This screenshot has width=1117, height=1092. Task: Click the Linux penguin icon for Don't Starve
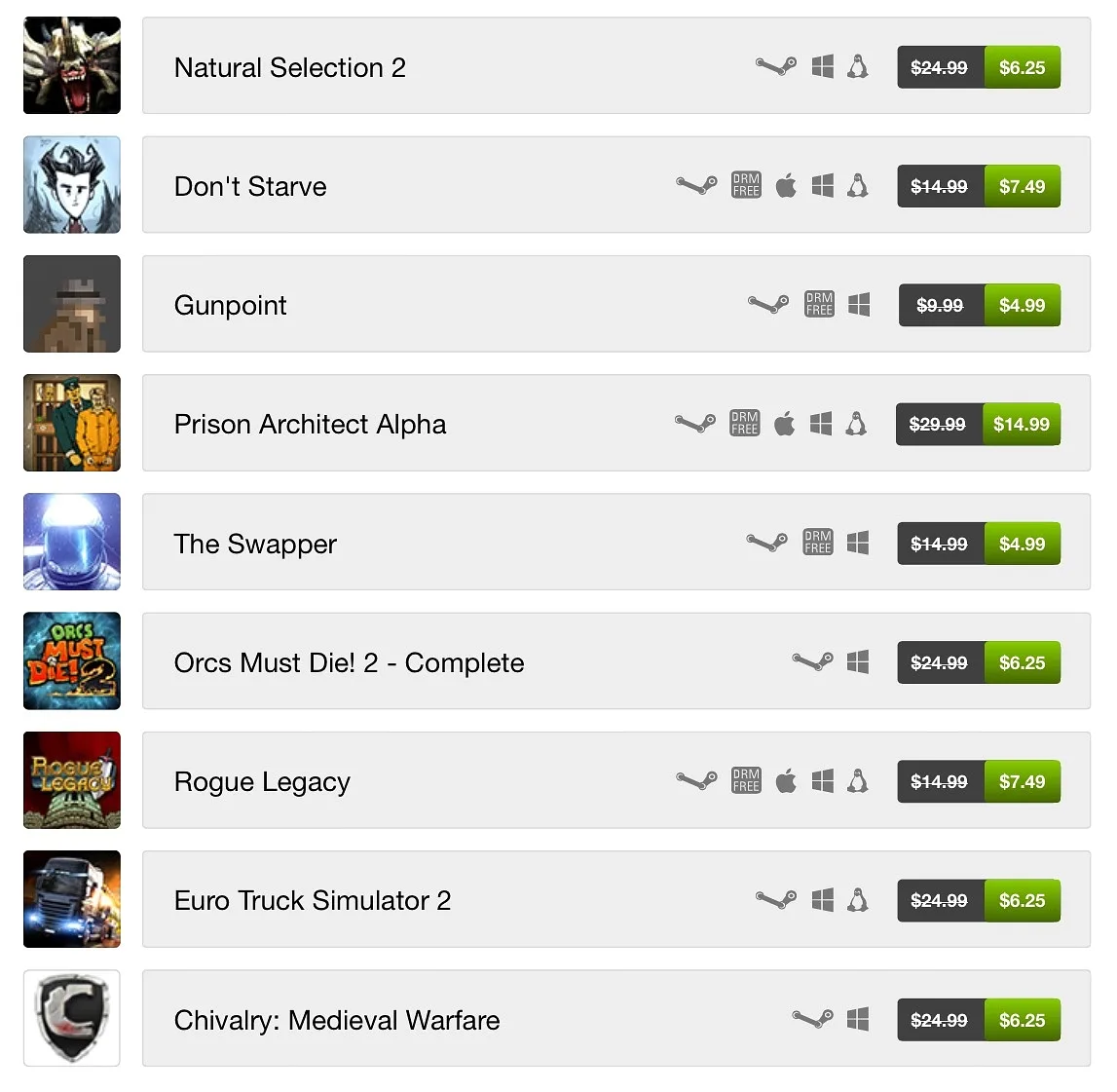click(x=858, y=186)
